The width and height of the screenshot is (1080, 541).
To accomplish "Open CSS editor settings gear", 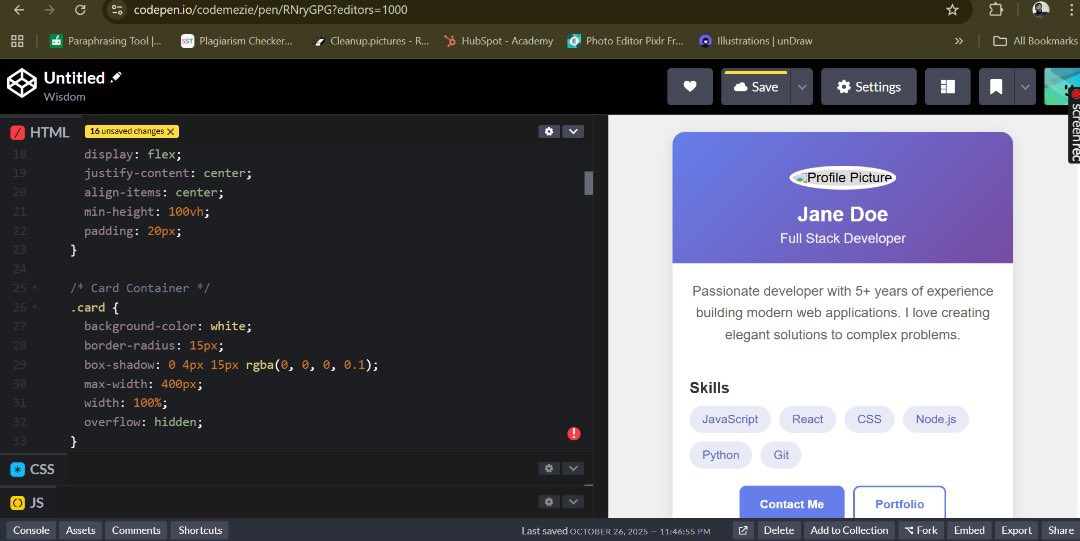I will pos(548,468).
